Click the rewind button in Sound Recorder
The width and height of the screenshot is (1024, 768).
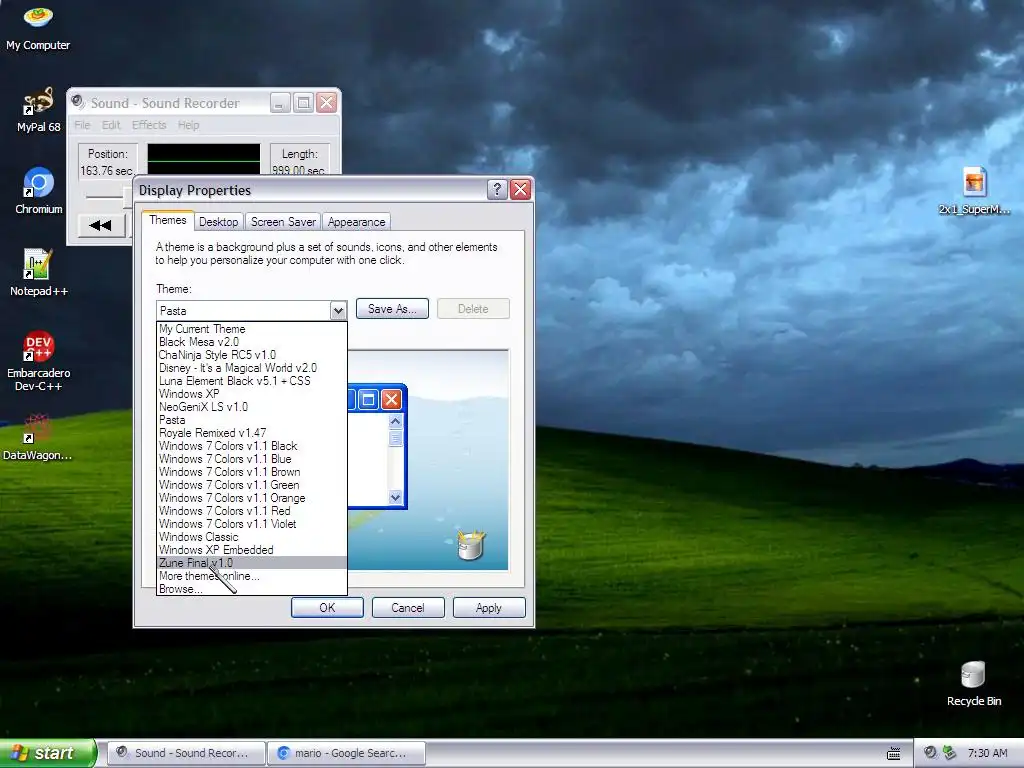pyautogui.click(x=100, y=225)
